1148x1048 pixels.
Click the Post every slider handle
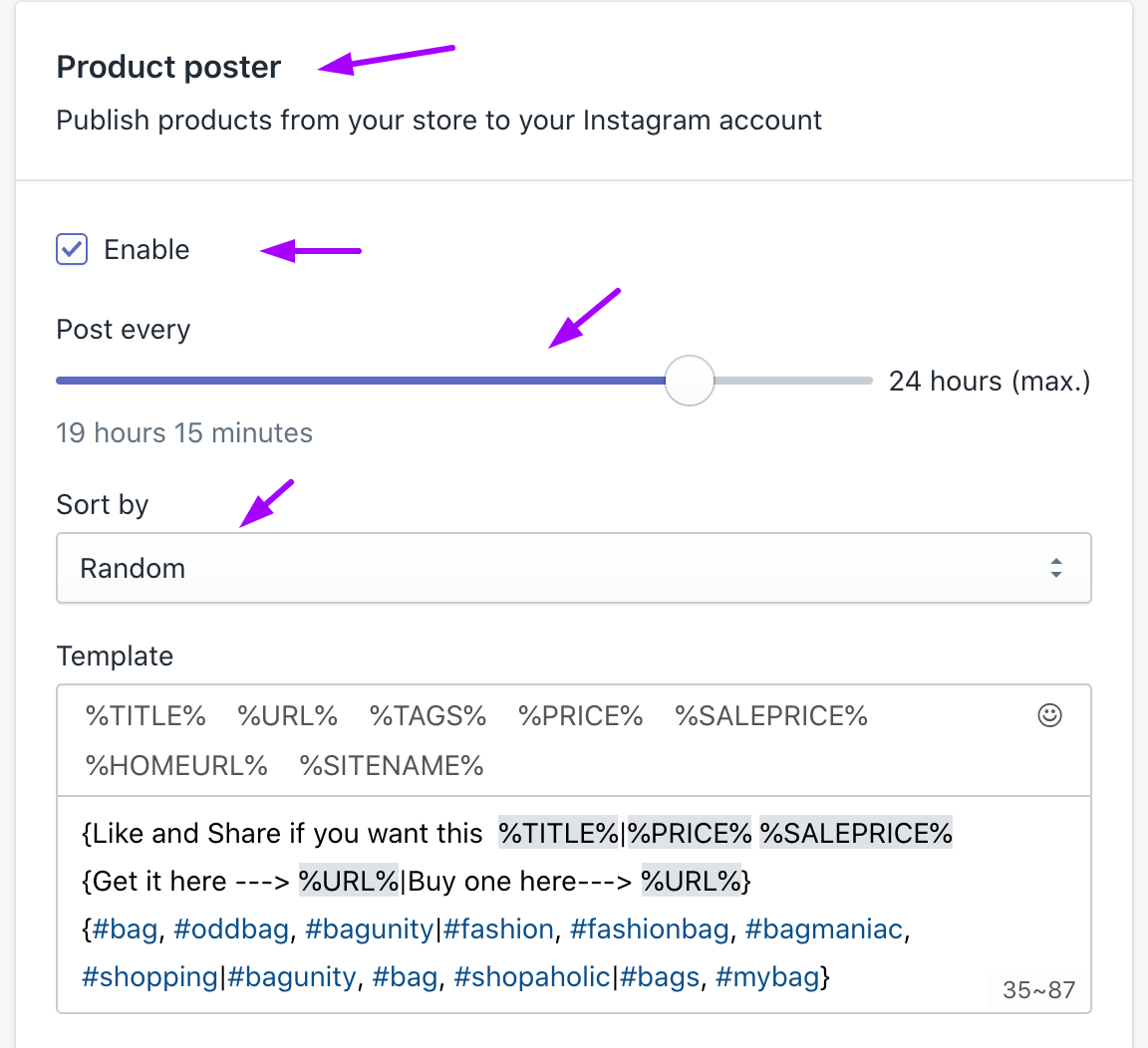click(x=690, y=381)
